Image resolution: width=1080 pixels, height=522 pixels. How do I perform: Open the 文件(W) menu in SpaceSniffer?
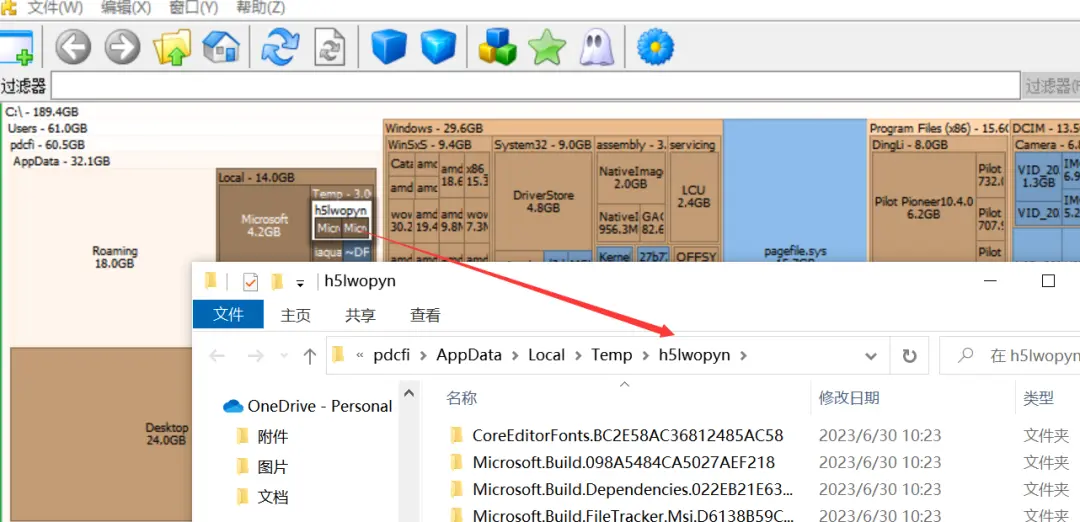(55, 8)
